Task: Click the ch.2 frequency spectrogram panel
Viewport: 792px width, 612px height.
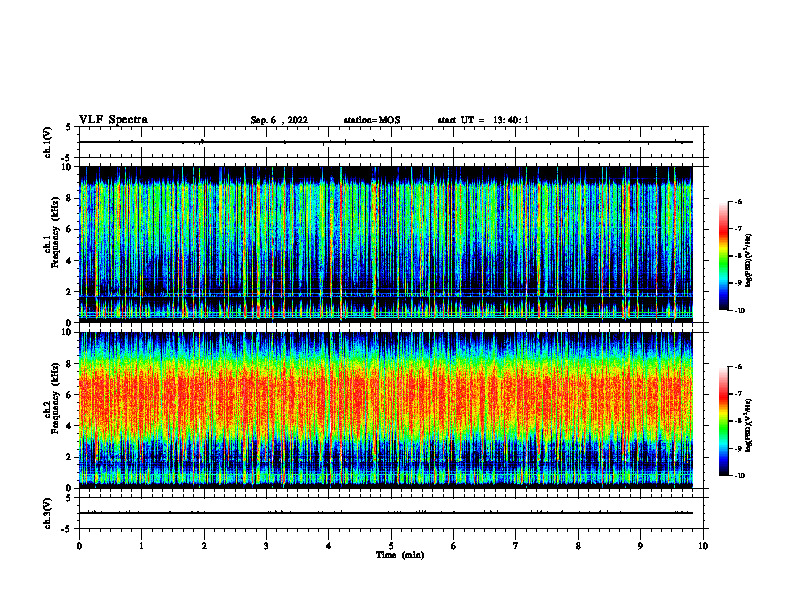Action: [x=386, y=410]
